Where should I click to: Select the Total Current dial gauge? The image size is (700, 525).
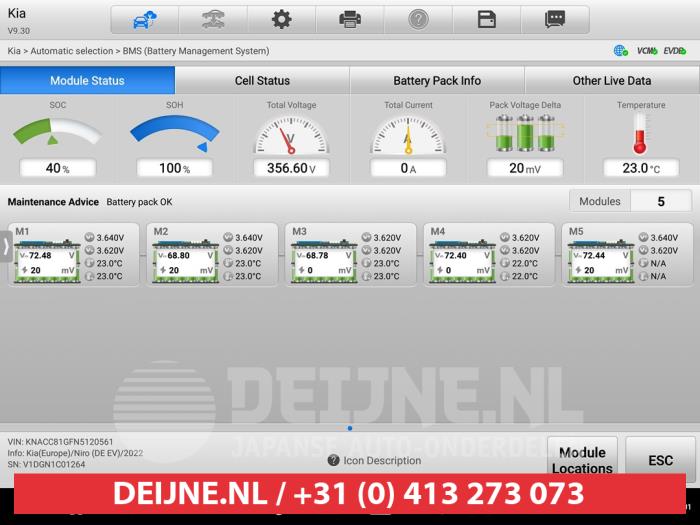(x=408, y=135)
